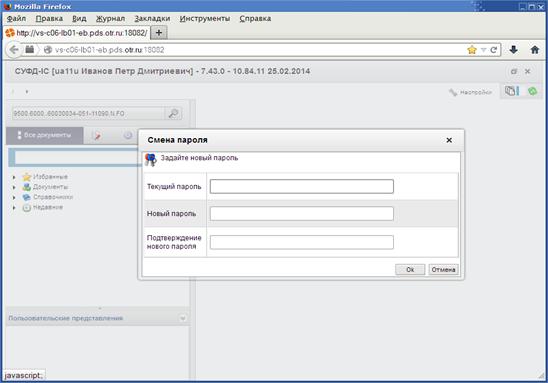548x383 pixels.
Task: Select the Все документы tab
Action: point(45,135)
